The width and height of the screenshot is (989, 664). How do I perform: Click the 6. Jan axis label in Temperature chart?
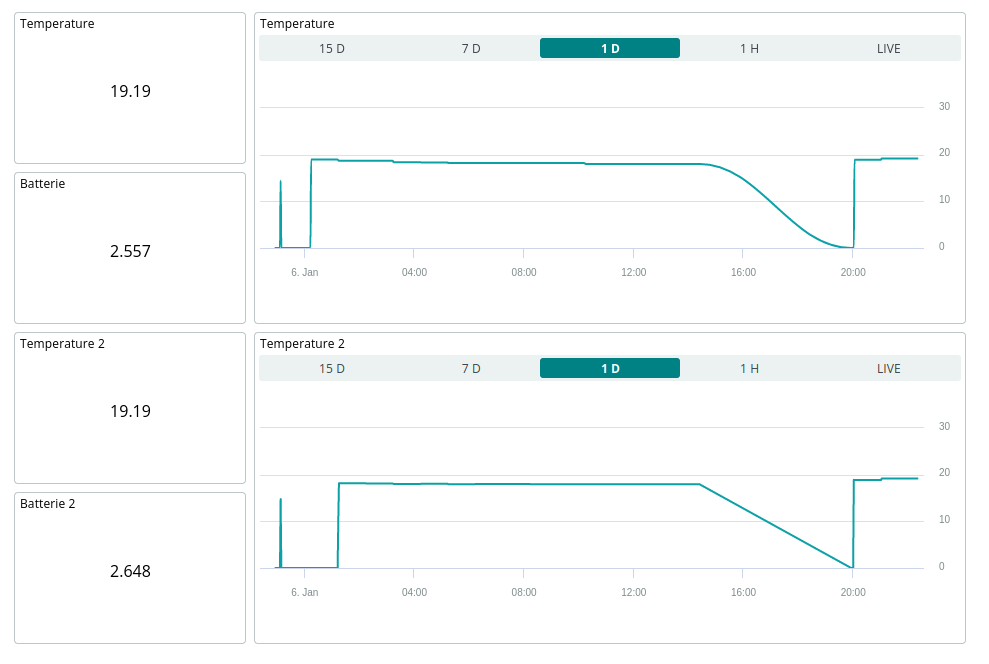pyautogui.click(x=305, y=272)
